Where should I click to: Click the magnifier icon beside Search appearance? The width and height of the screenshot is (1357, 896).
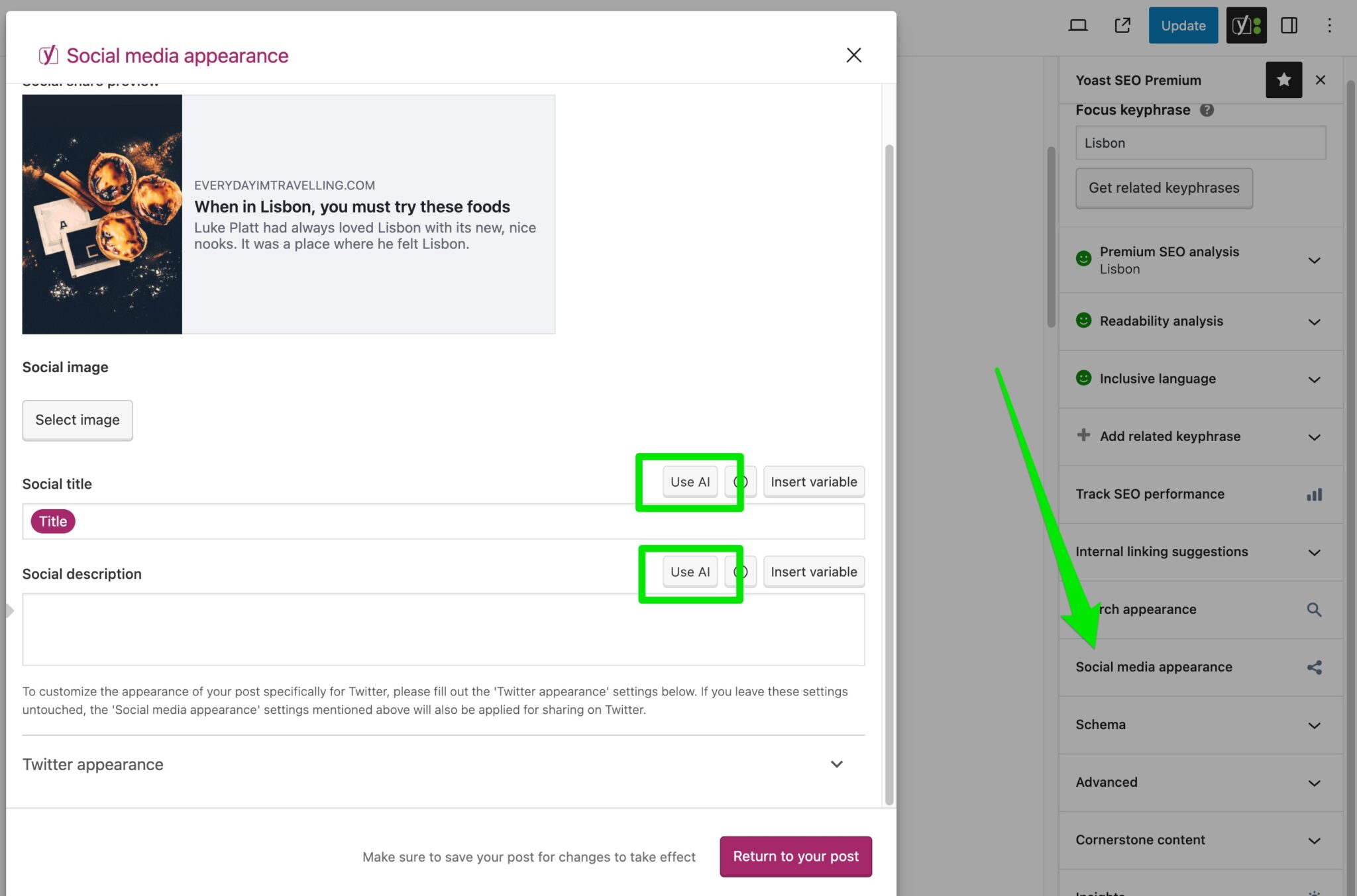[1314, 609]
